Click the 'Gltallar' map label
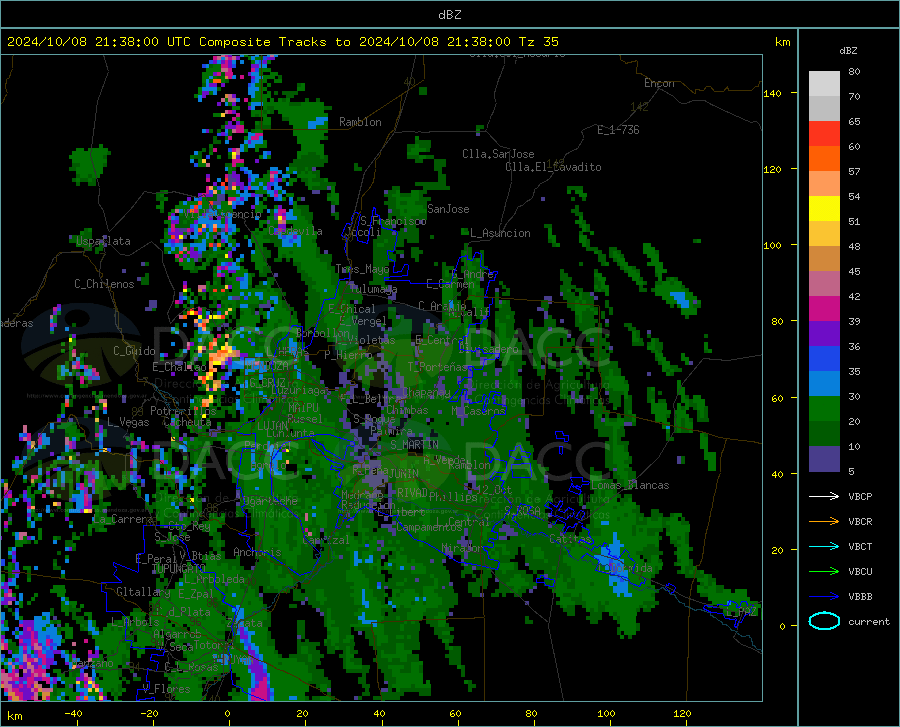The height and width of the screenshot is (727, 900). pyautogui.click(x=142, y=592)
